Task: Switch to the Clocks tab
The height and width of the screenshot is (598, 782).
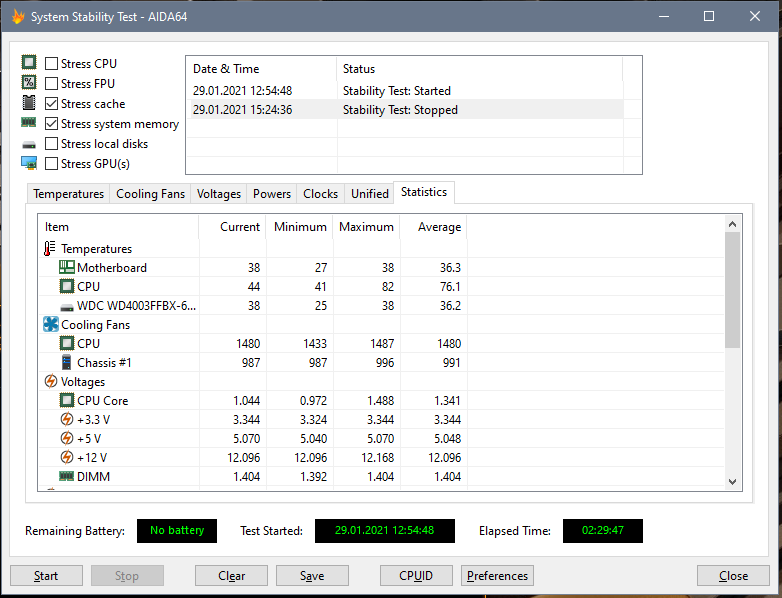Action: coord(320,194)
